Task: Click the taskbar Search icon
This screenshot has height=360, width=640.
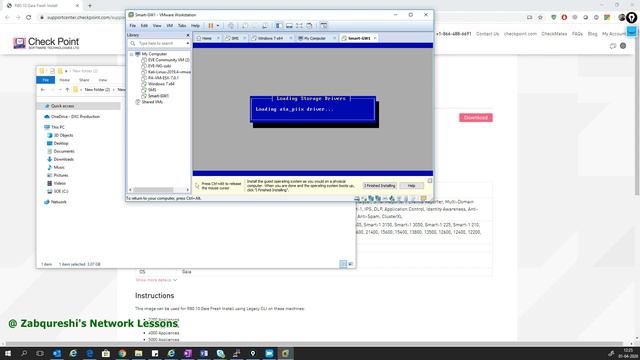Action: click(24, 353)
